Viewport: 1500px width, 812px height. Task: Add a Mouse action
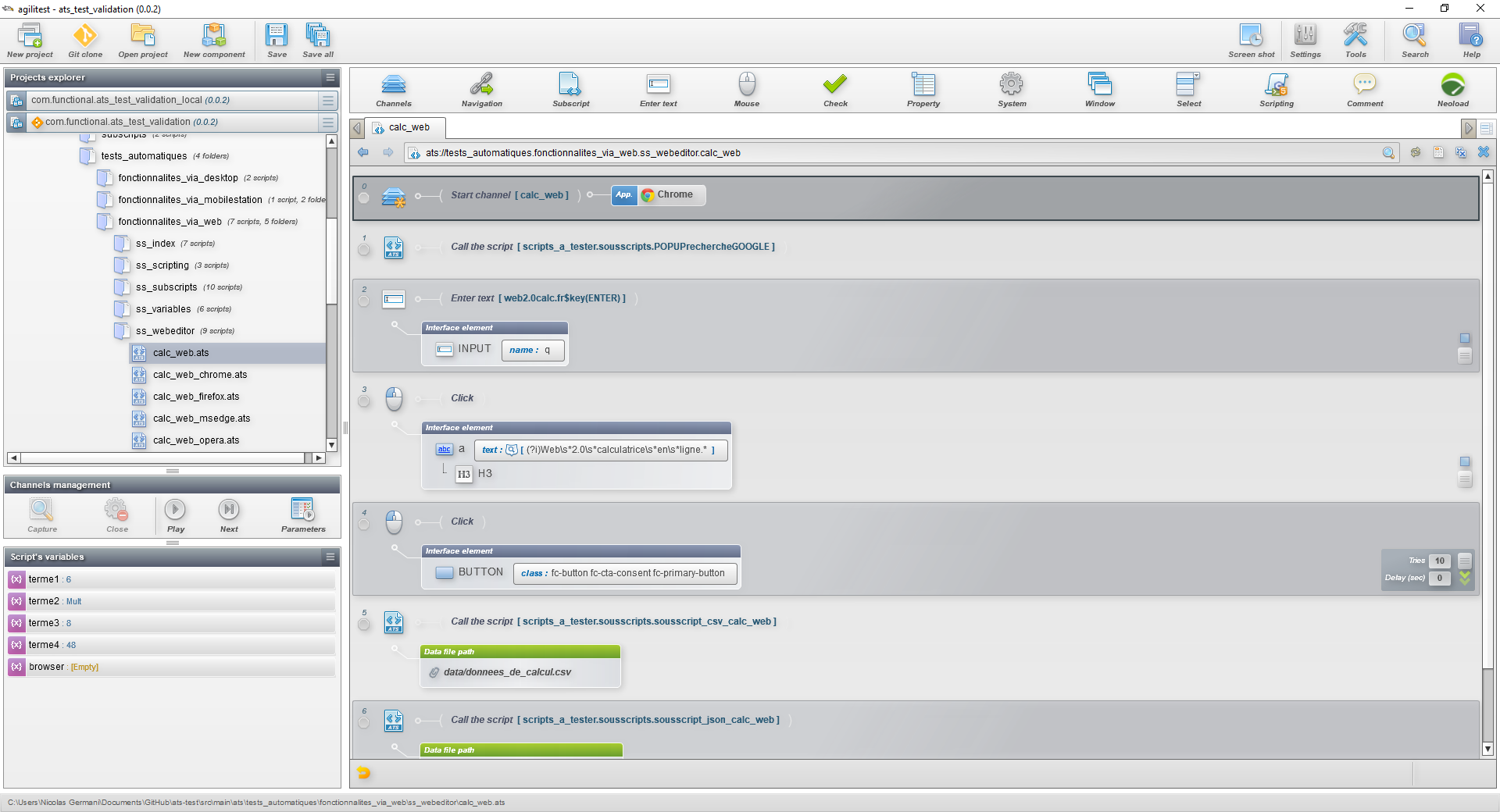pyautogui.click(x=747, y=90)
